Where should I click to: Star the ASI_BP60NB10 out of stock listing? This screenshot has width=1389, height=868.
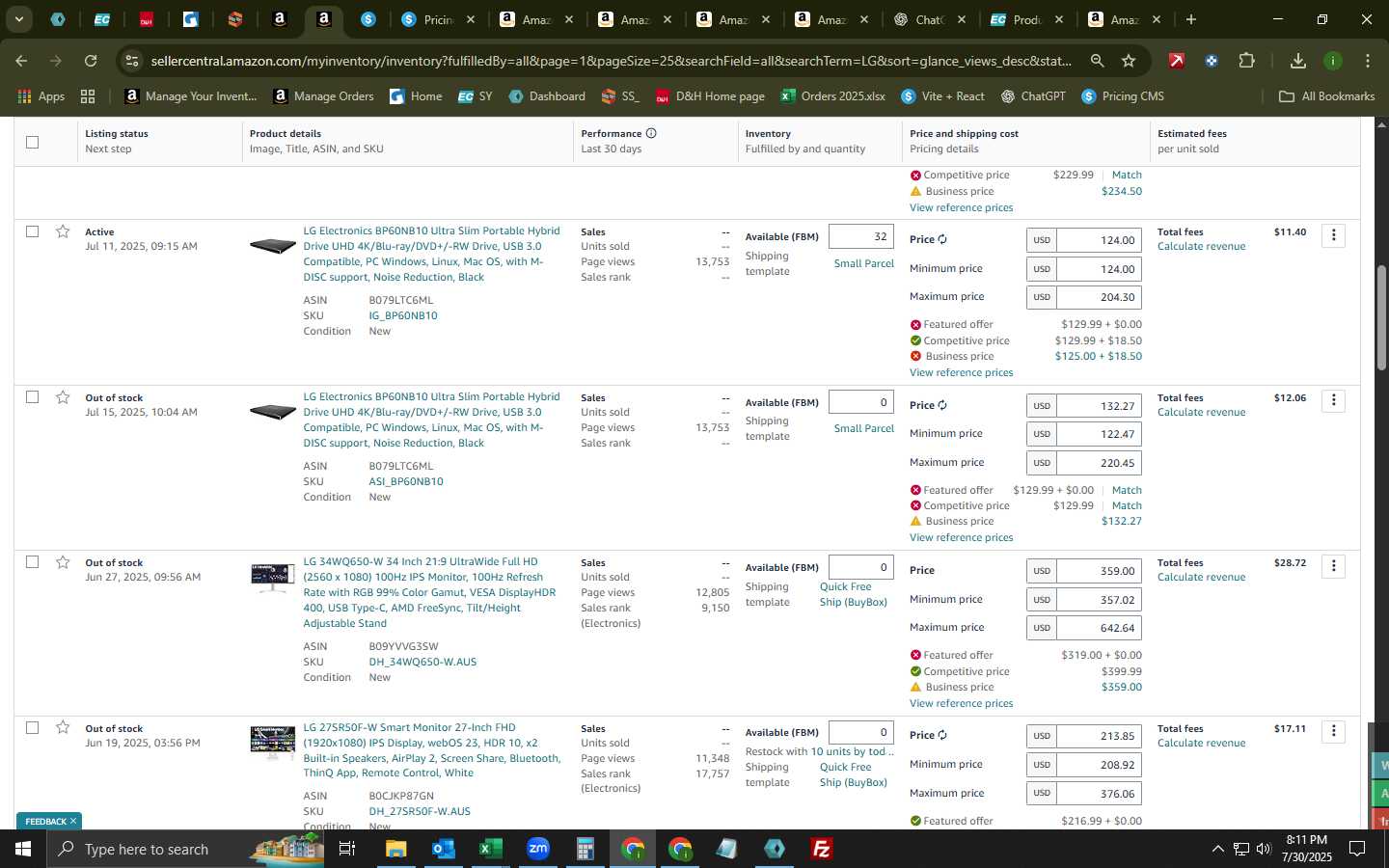pyautogui.click(x=63, y=397)
